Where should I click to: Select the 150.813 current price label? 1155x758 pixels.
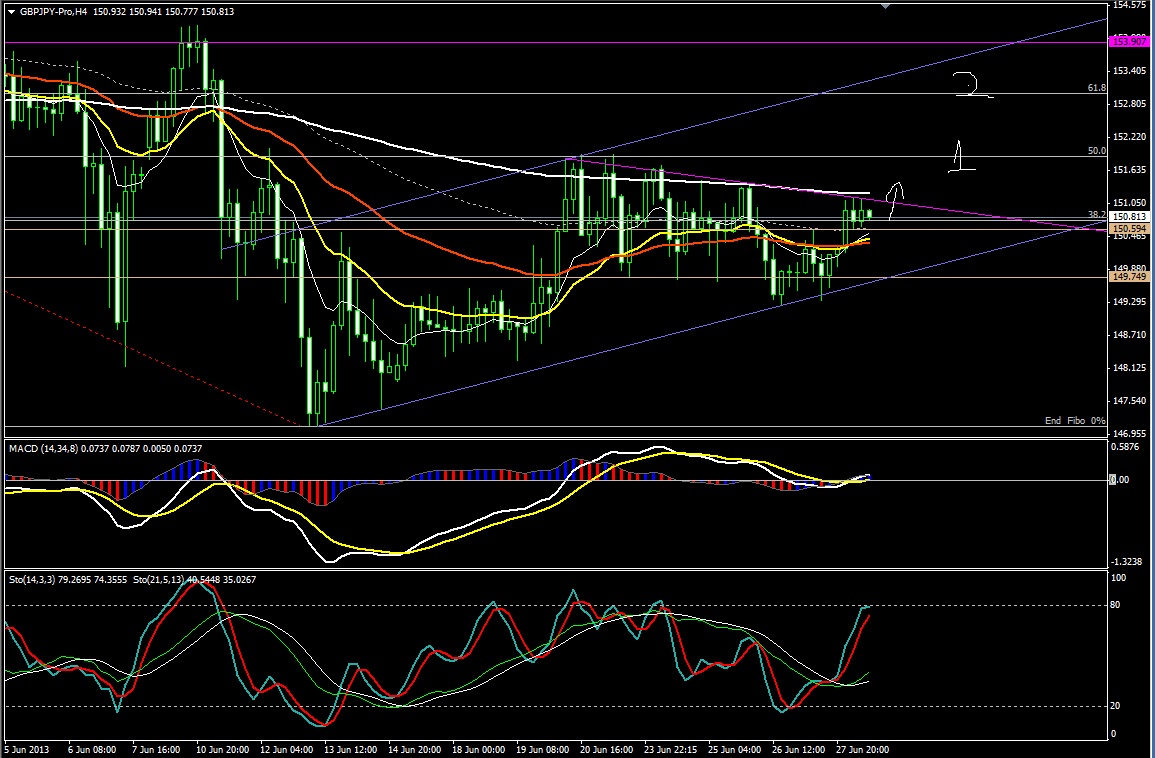tap(1128, 216)
